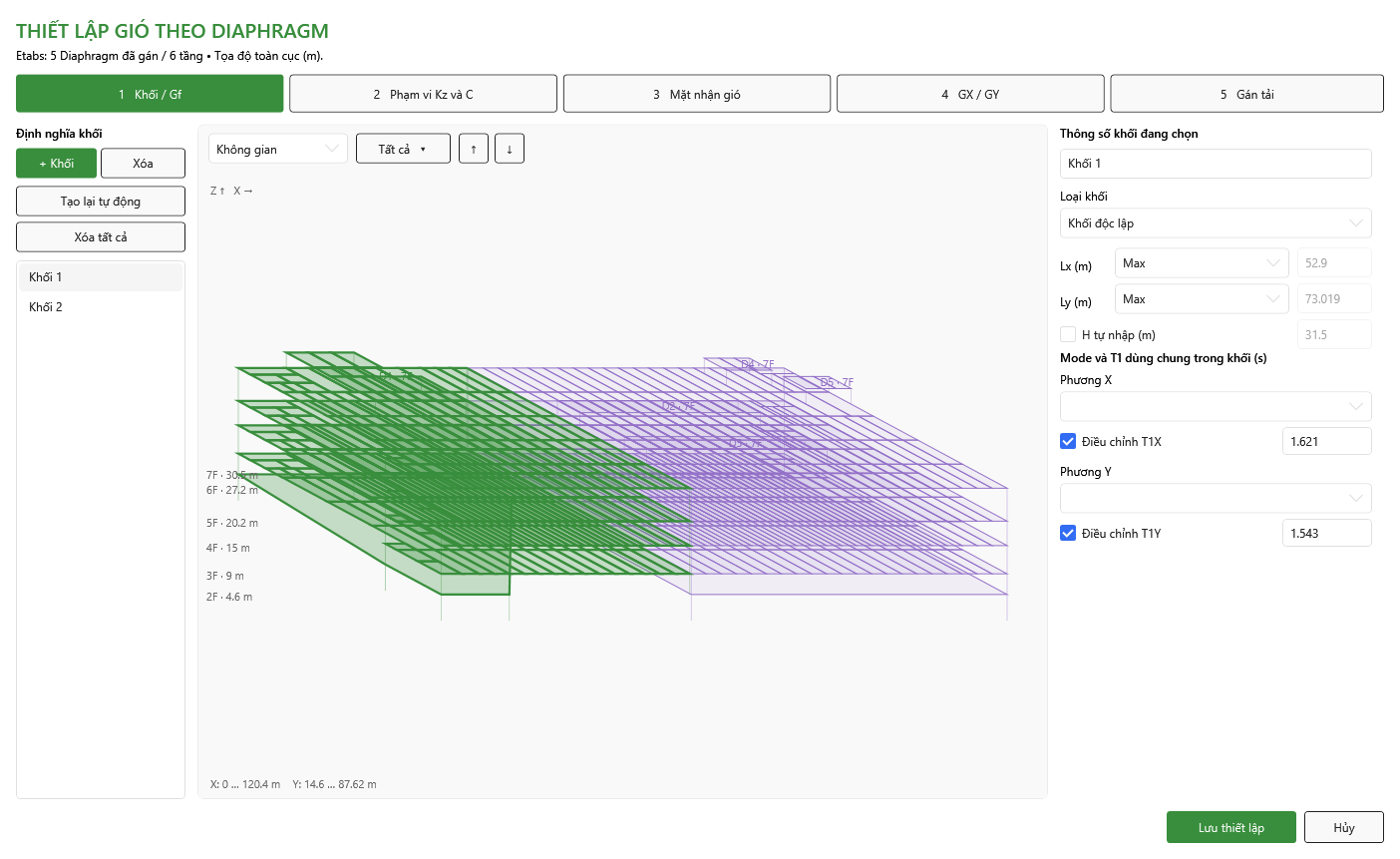Cancel with the Hủy button
Screen dimensions: 1400x859
coord(1344,827)
